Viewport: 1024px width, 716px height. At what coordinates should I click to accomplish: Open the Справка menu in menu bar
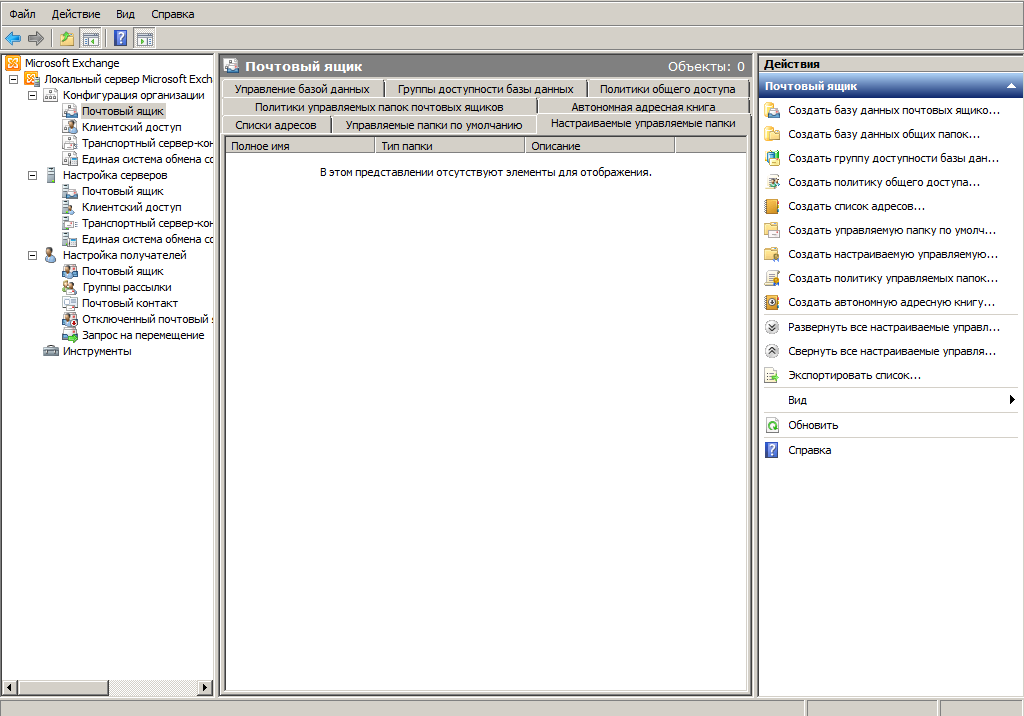(172, 14)
